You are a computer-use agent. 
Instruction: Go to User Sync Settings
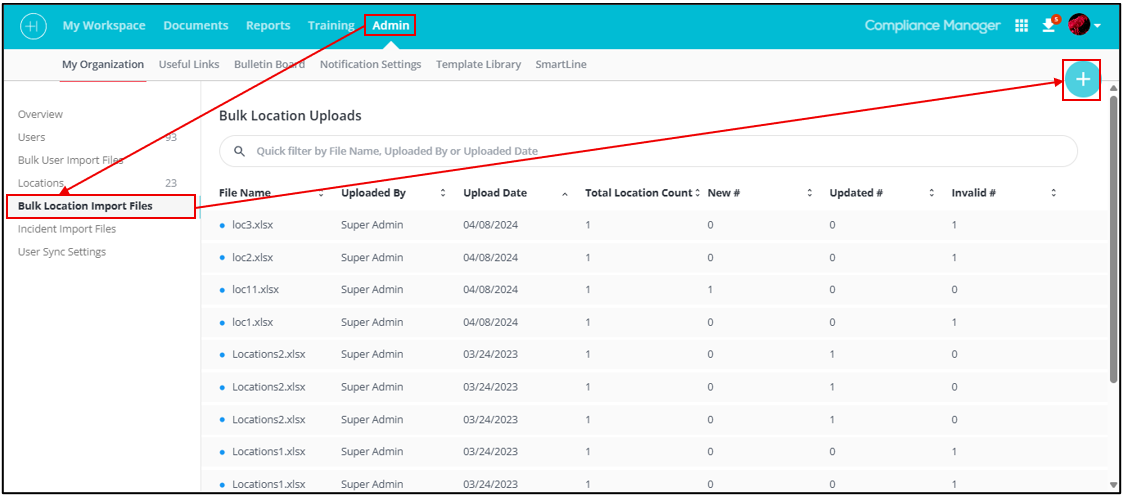click(62, 252)
